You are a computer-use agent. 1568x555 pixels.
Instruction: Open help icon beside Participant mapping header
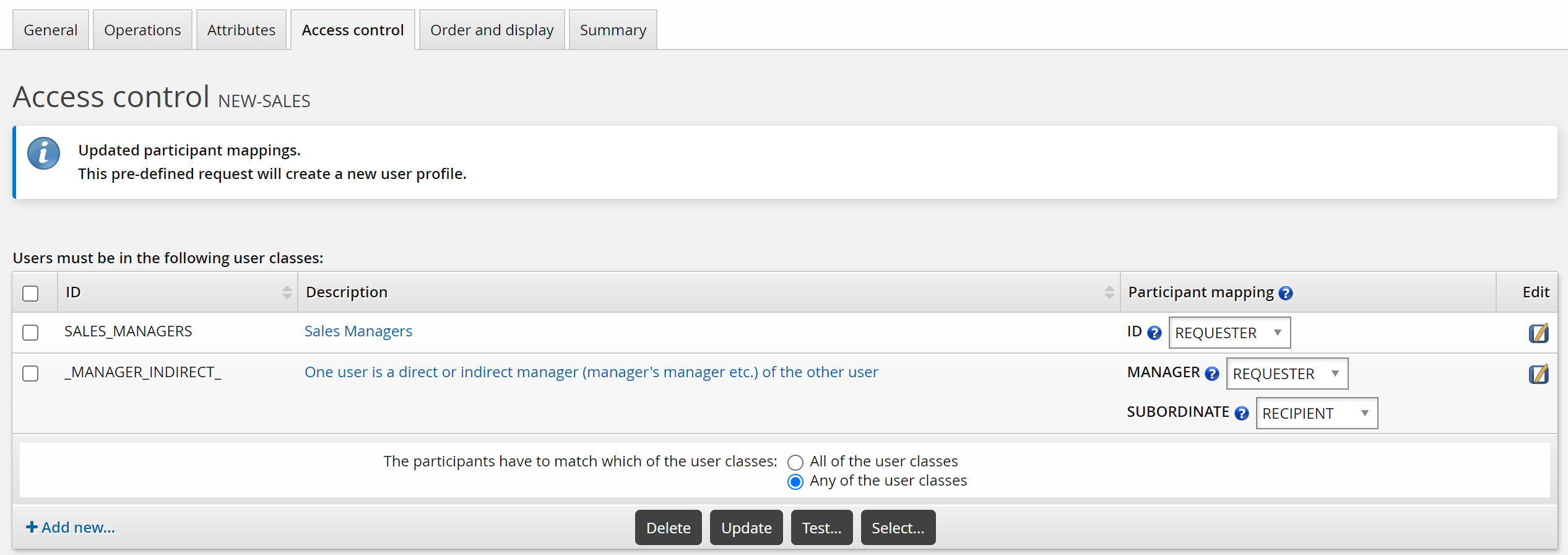point(1286,293)
